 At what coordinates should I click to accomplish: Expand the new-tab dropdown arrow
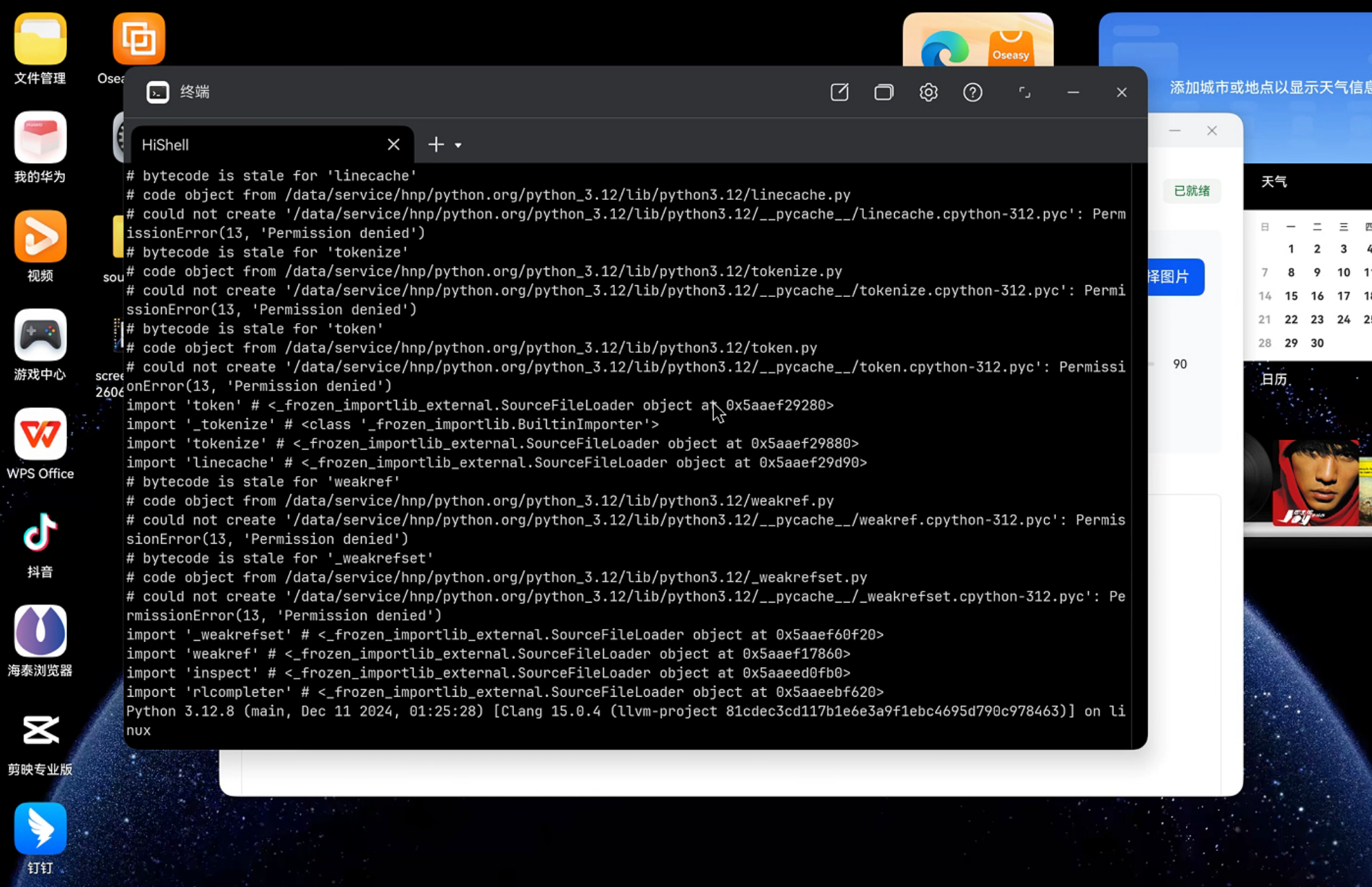458,145
